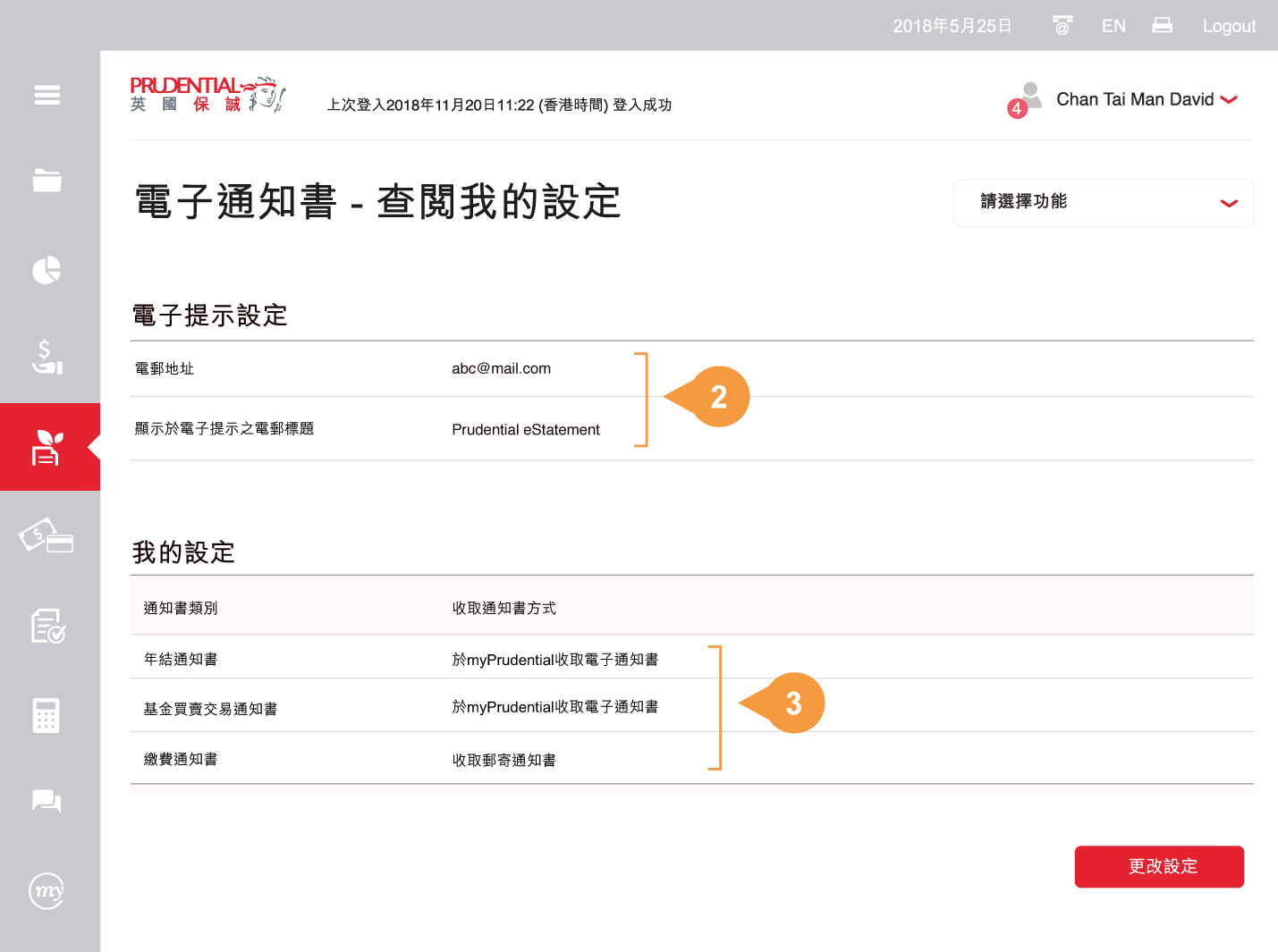Open the hamburger menu in sidebar
Screen dimensions: 1278x952
[x=47, y=95]
